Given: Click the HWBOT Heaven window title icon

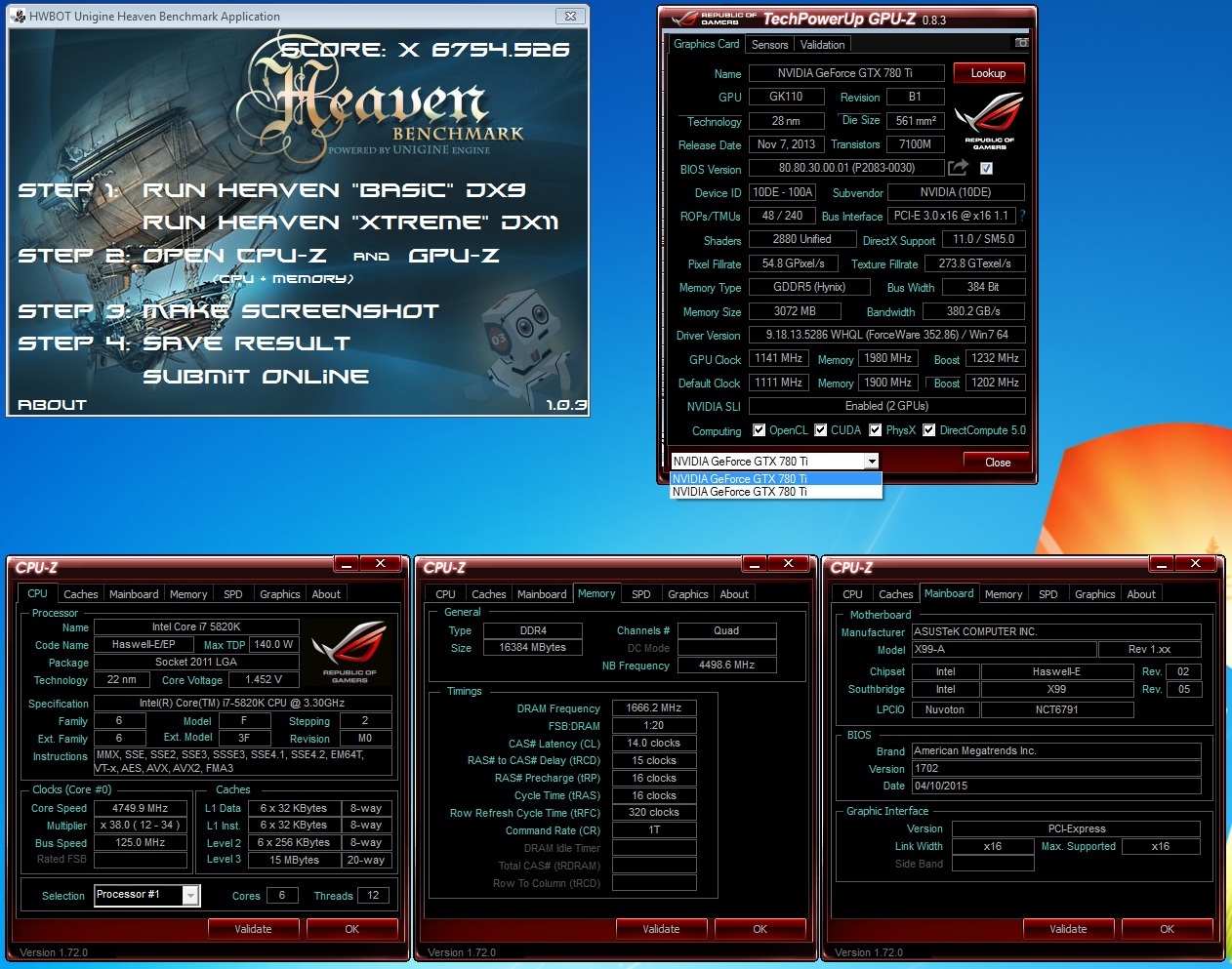Looking at the screenshot, I should click(18, 16).
